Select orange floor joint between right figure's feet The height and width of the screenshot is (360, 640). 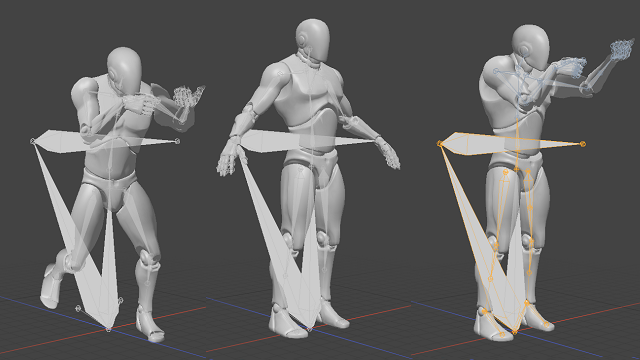[515, 332]
